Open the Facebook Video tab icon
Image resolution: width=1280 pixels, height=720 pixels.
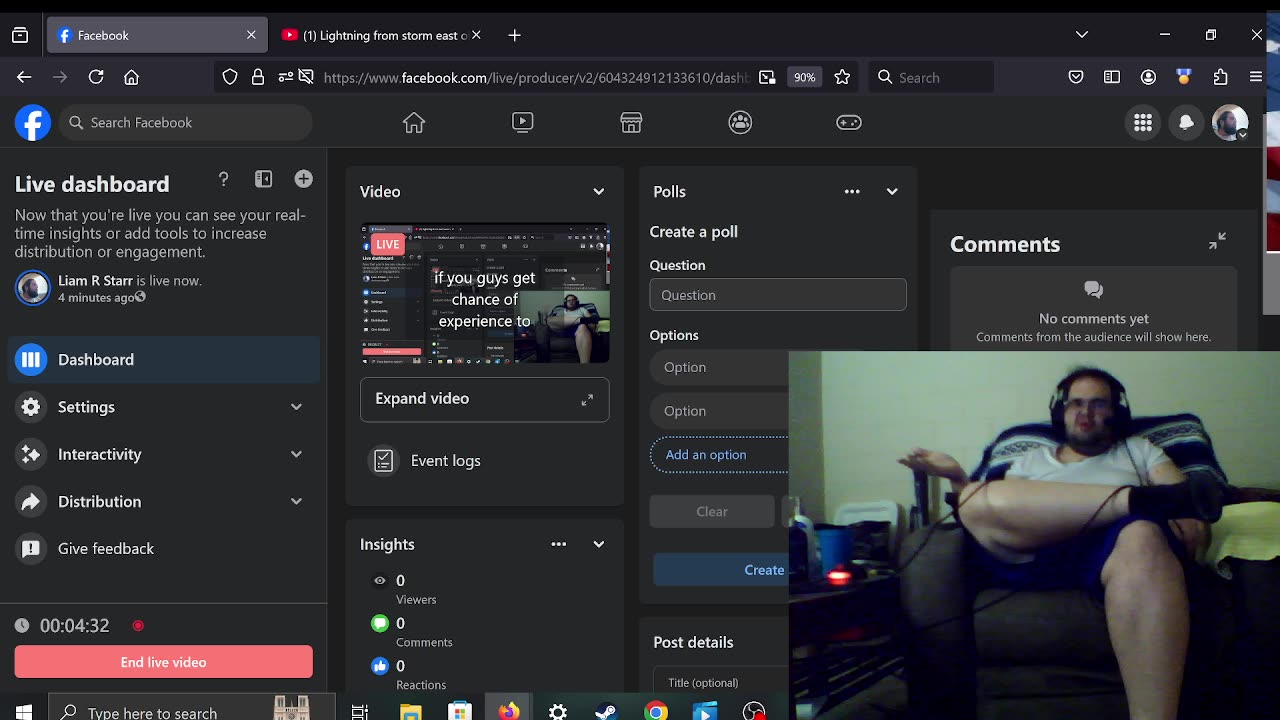523,122
